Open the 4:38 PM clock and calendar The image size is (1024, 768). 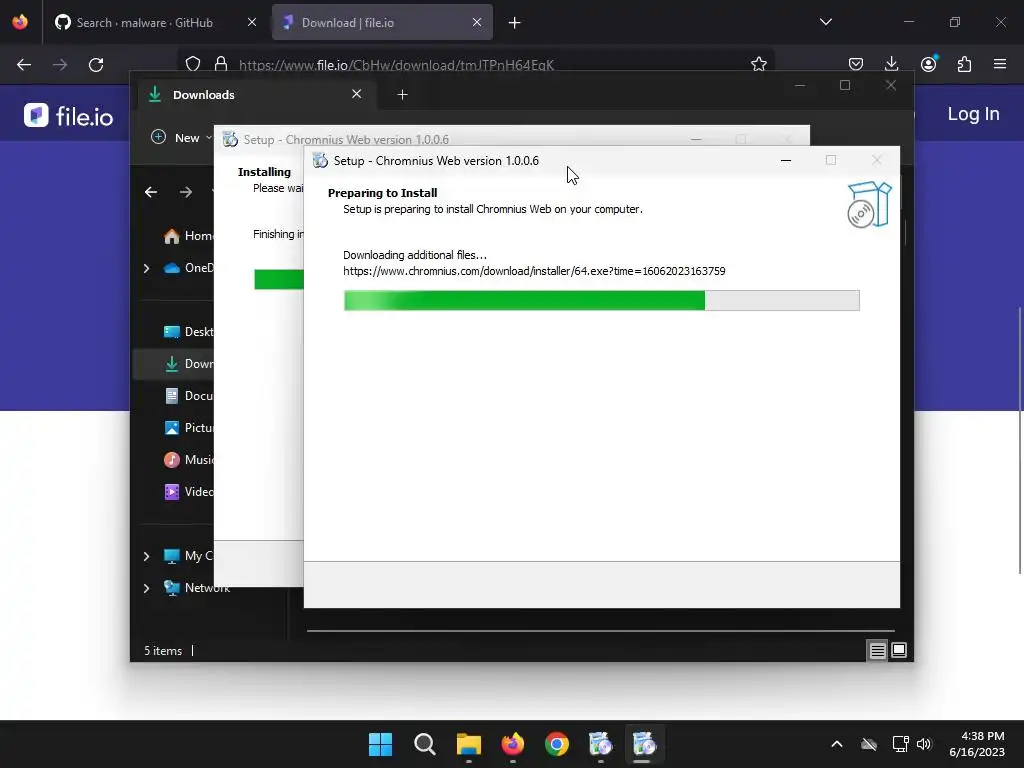pyautogui.click(x=977, y=744)
